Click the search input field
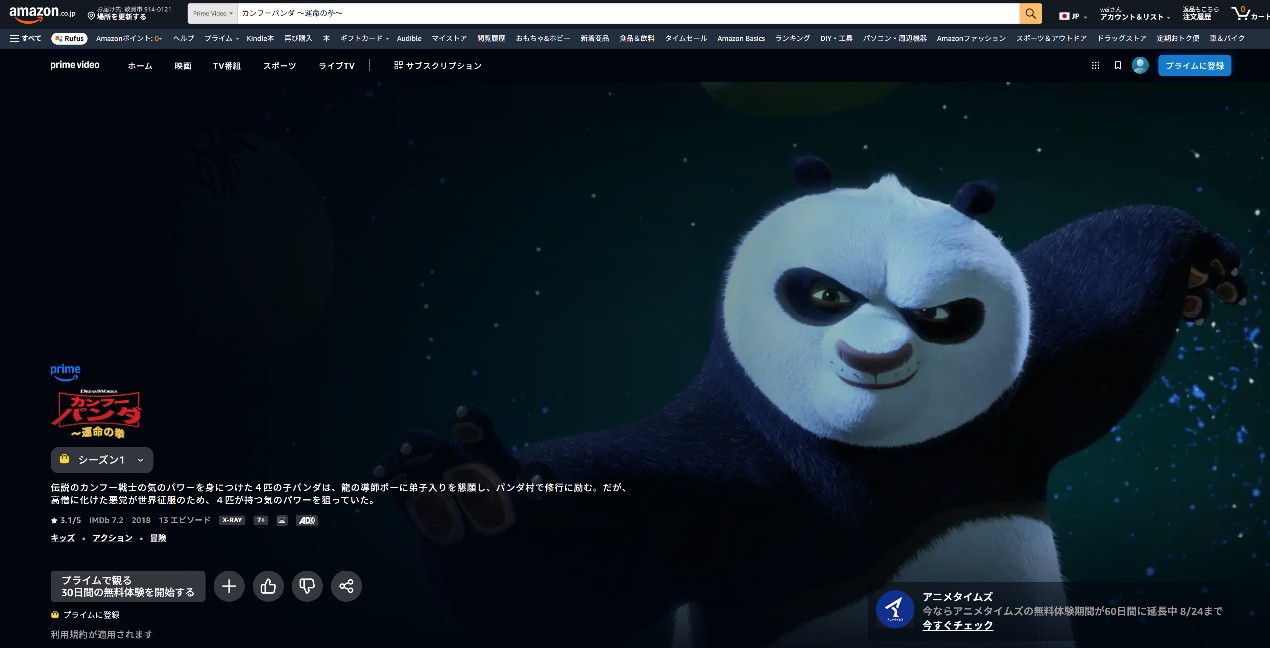Screen dimensions: 1270x648 tap(628, 14)
